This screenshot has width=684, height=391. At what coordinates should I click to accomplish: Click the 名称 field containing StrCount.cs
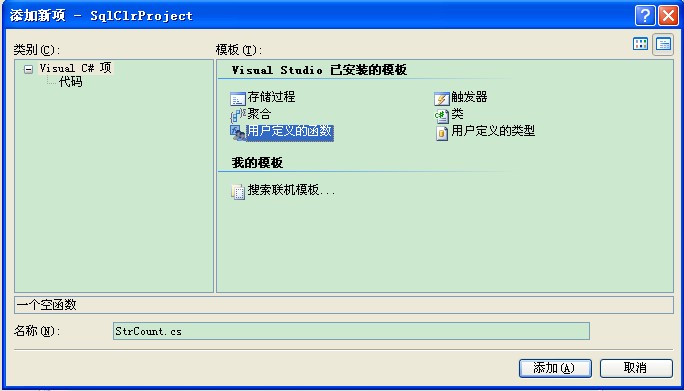(351, 331)
